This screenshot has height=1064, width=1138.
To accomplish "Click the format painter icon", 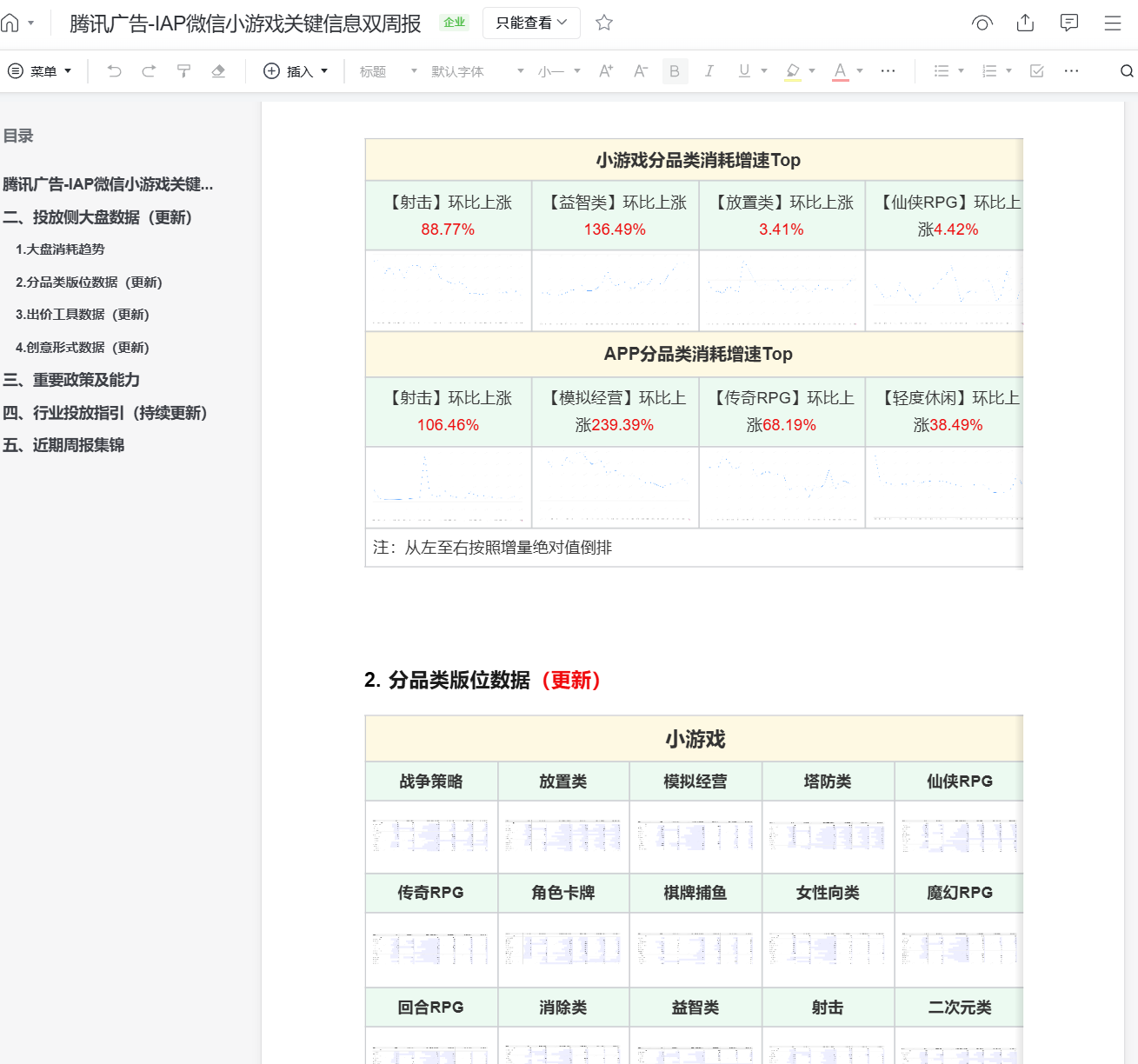I will [183, 71].
